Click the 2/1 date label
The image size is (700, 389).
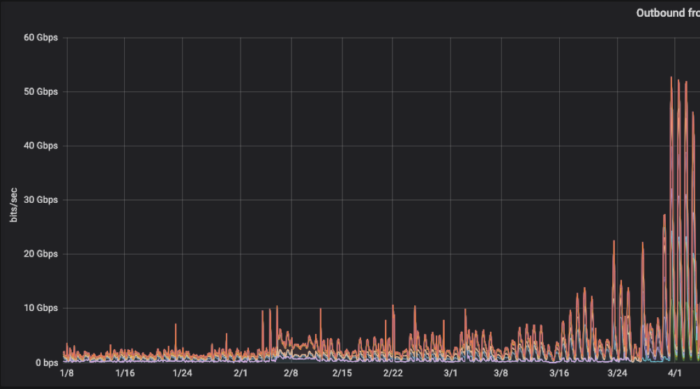pos(240,373)
